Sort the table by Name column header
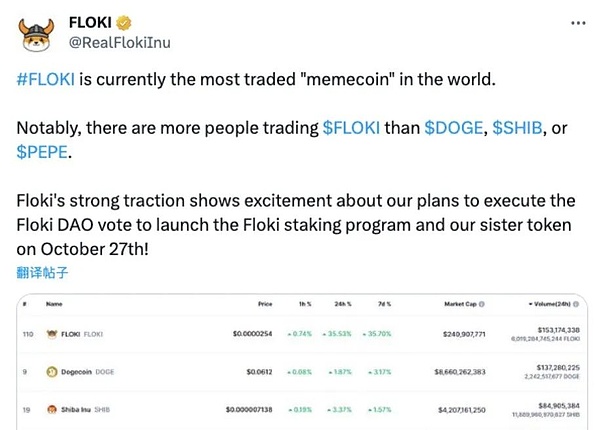The image size is (600, 430). coord(54,303)
